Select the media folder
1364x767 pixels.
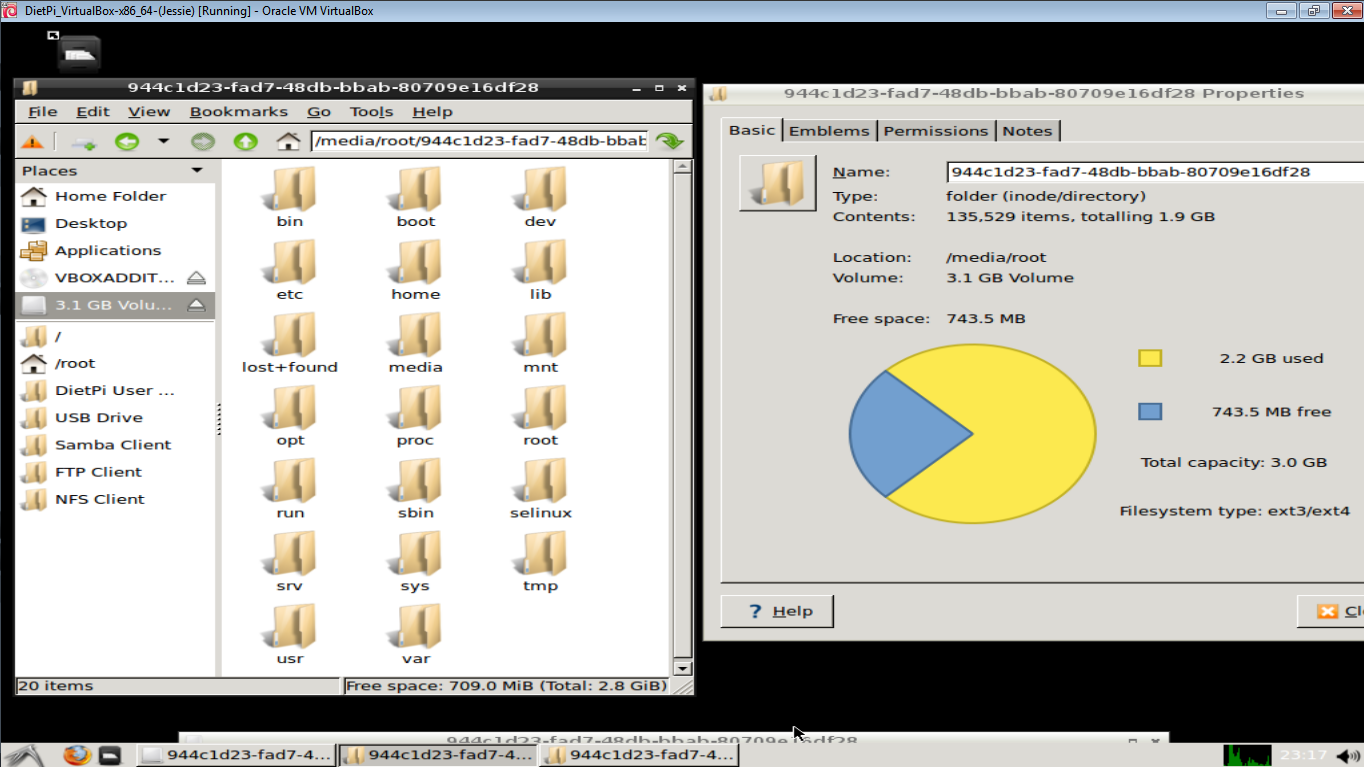pos(415,343)
